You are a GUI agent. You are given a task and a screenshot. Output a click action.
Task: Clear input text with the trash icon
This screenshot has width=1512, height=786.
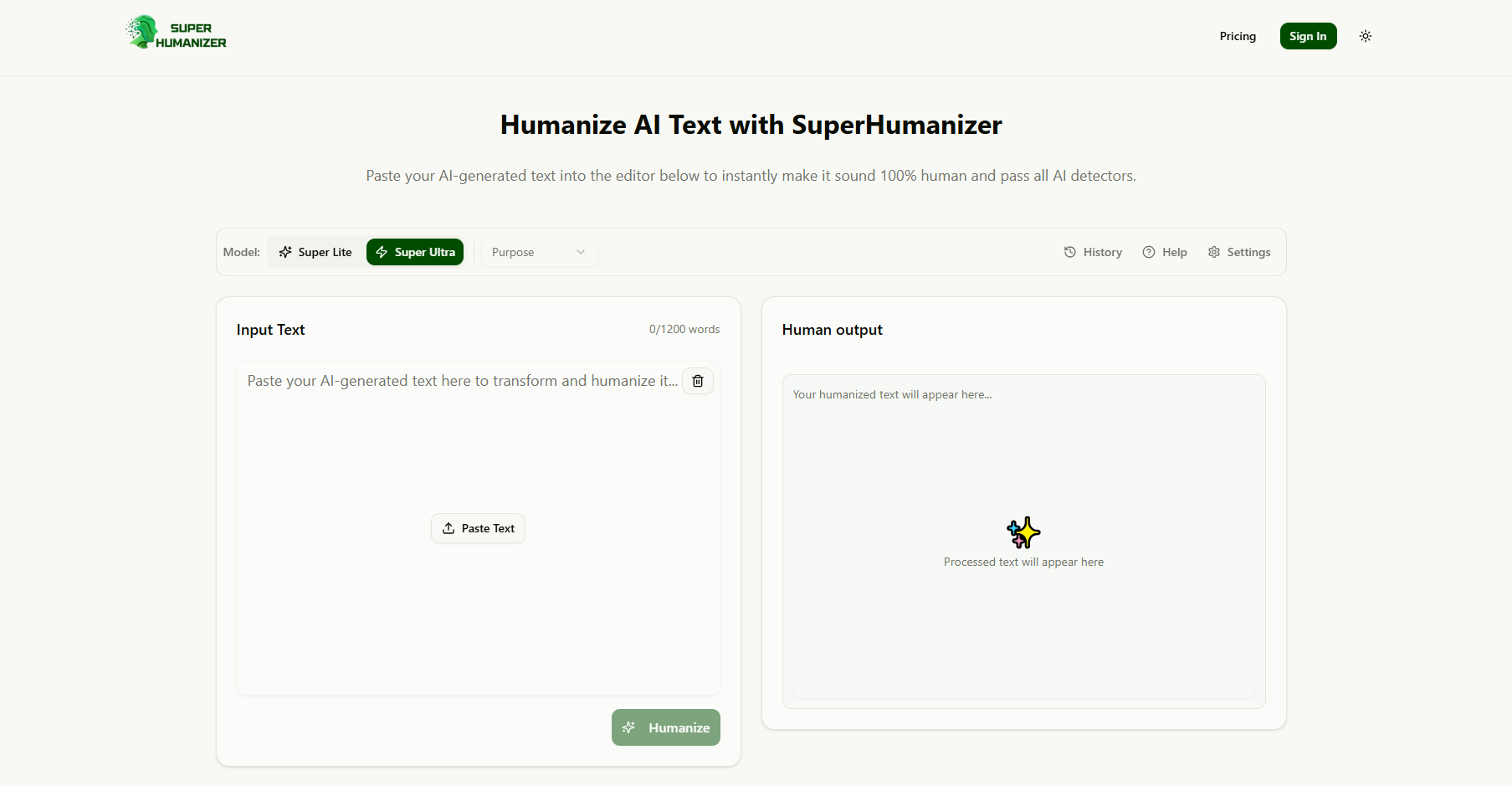[x=698, y=381]
